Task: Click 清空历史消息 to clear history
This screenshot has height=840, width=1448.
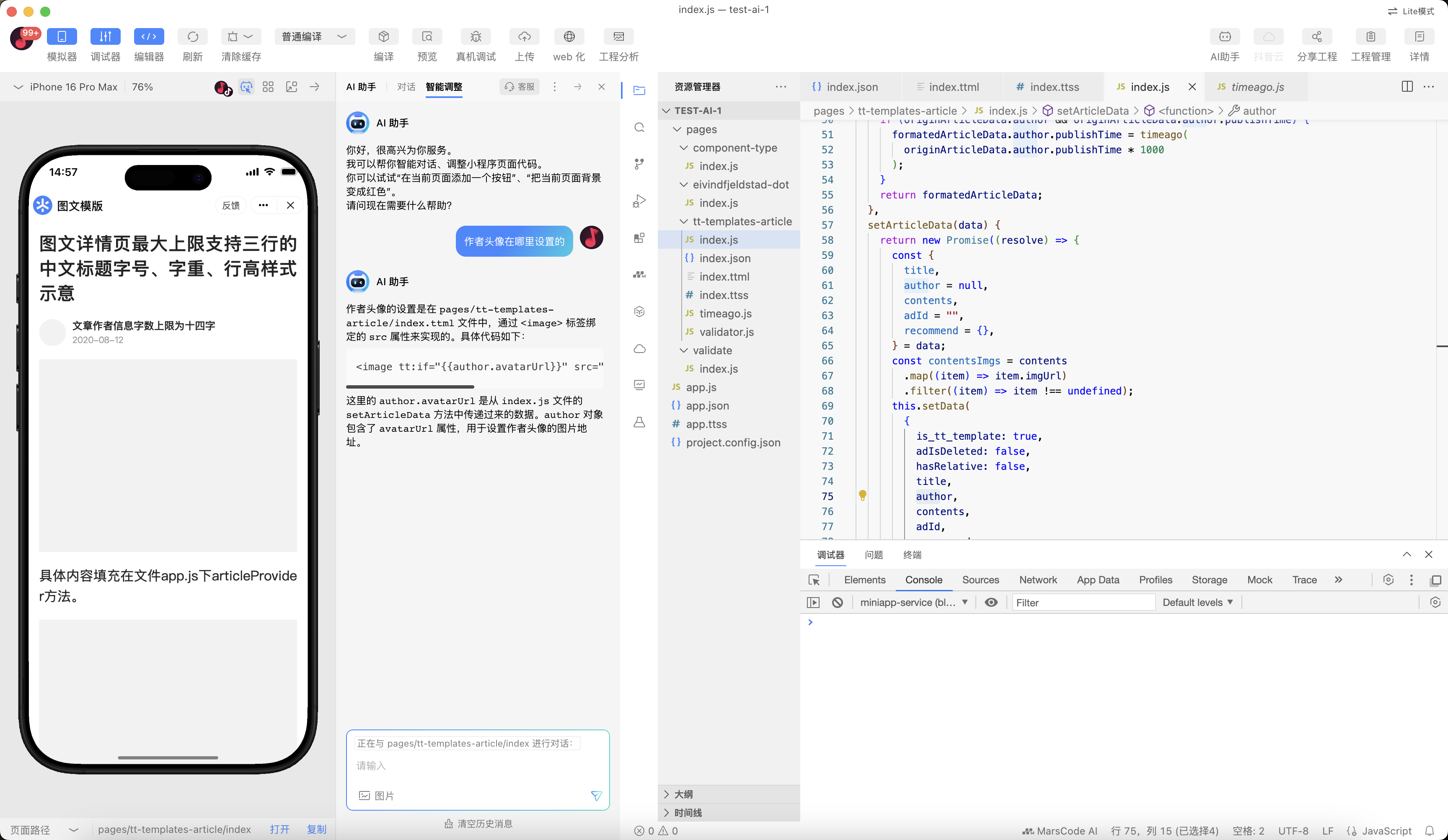Action: click(478, 823)
